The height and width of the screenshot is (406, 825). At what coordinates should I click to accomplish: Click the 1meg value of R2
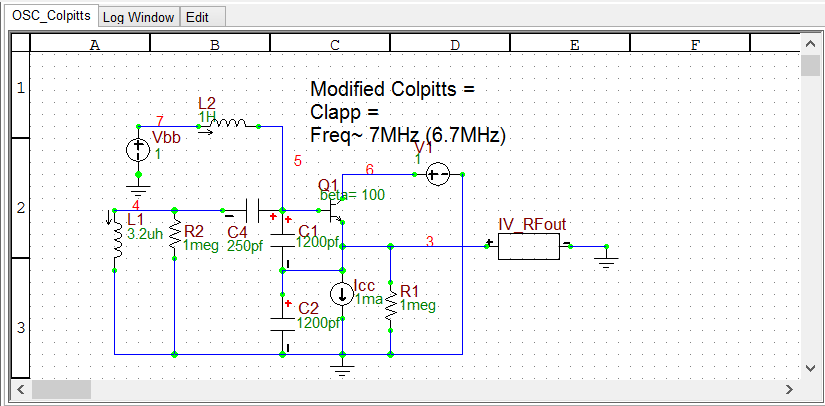(x=201, y=245)
